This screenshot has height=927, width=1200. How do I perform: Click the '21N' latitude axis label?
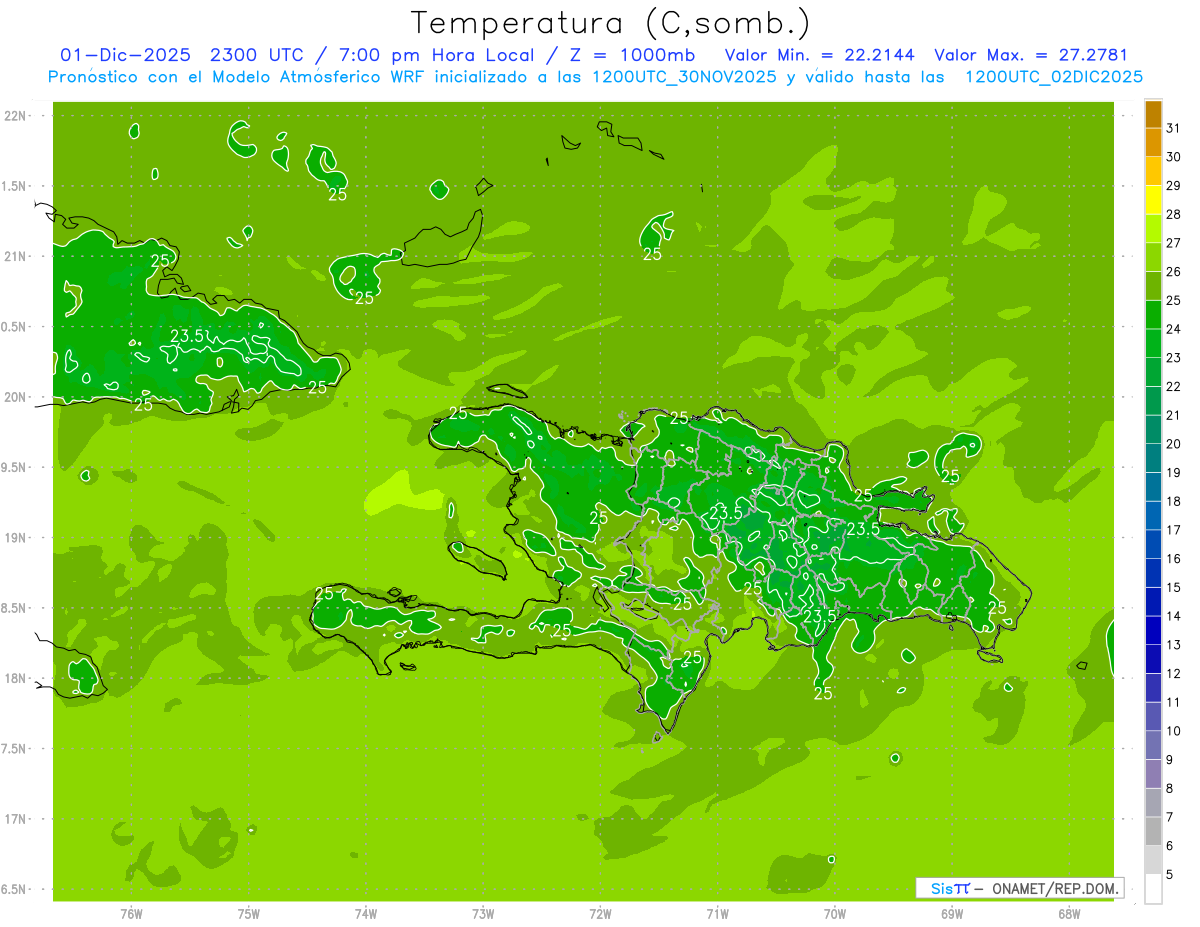[15, 256]
